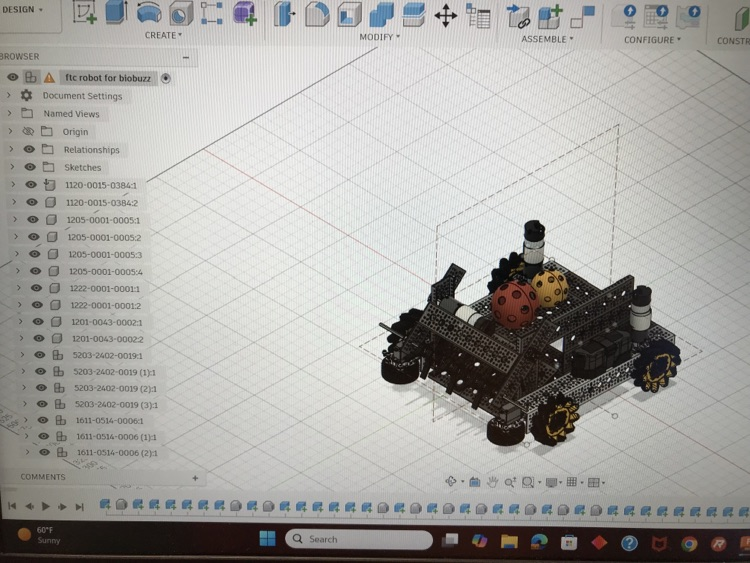Hide component 1611-0514-0006 (2):1

pyautogui.click(x=44, y=452)
